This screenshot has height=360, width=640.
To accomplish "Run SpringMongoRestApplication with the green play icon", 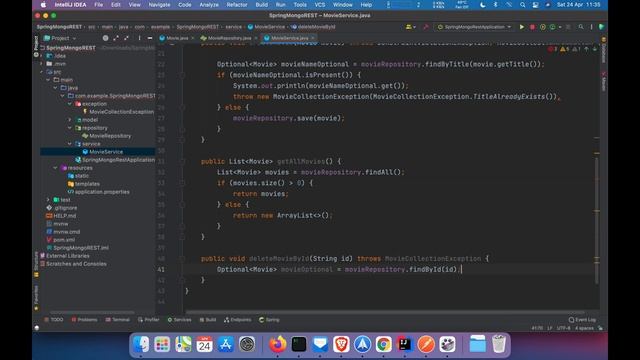I will click(522, 27).
